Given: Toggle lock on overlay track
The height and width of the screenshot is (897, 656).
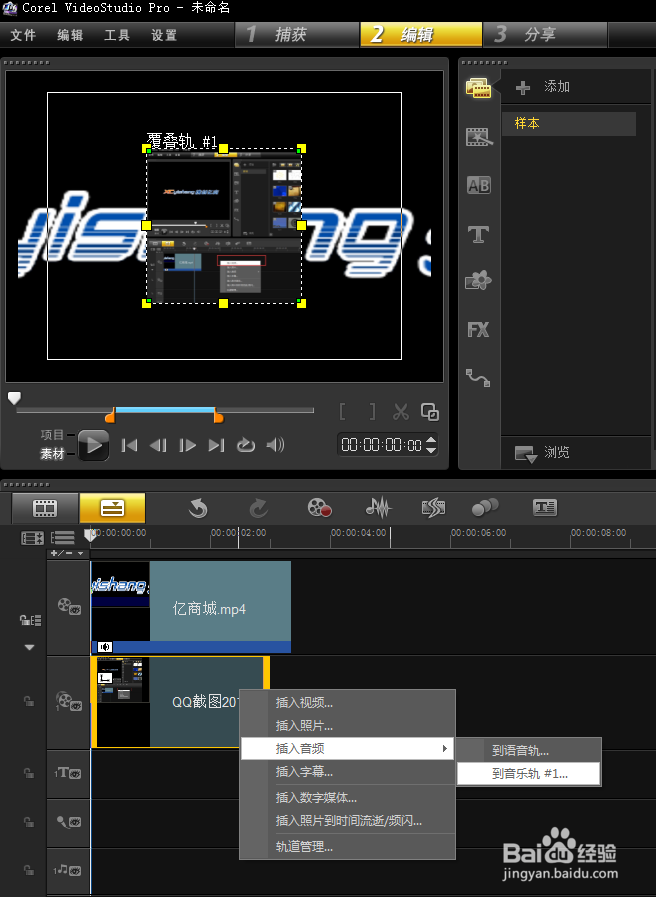Looking at the screenshot, I should pos(29,701).
